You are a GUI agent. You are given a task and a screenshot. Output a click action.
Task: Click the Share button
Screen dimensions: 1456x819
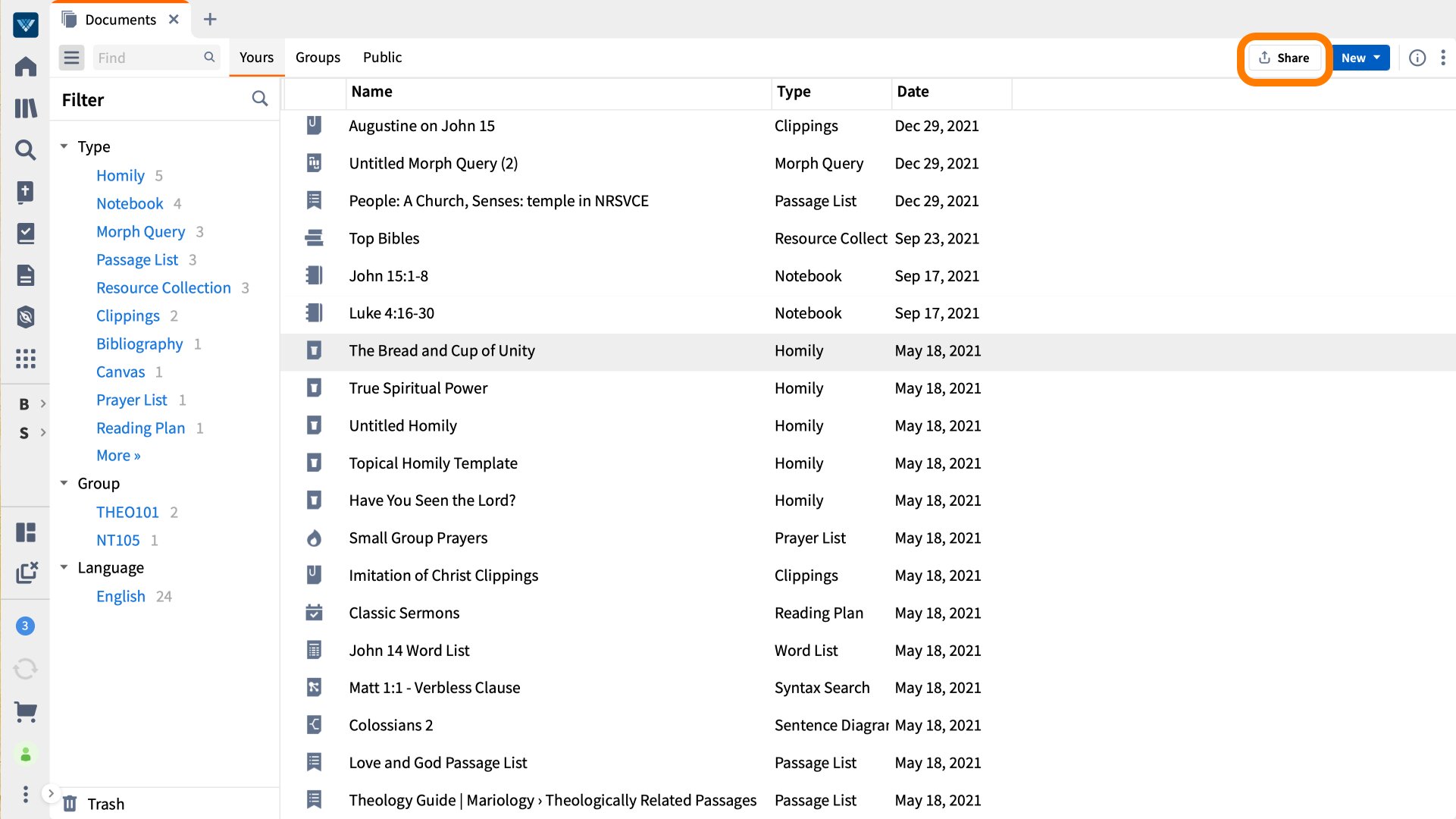(1285, 58)
